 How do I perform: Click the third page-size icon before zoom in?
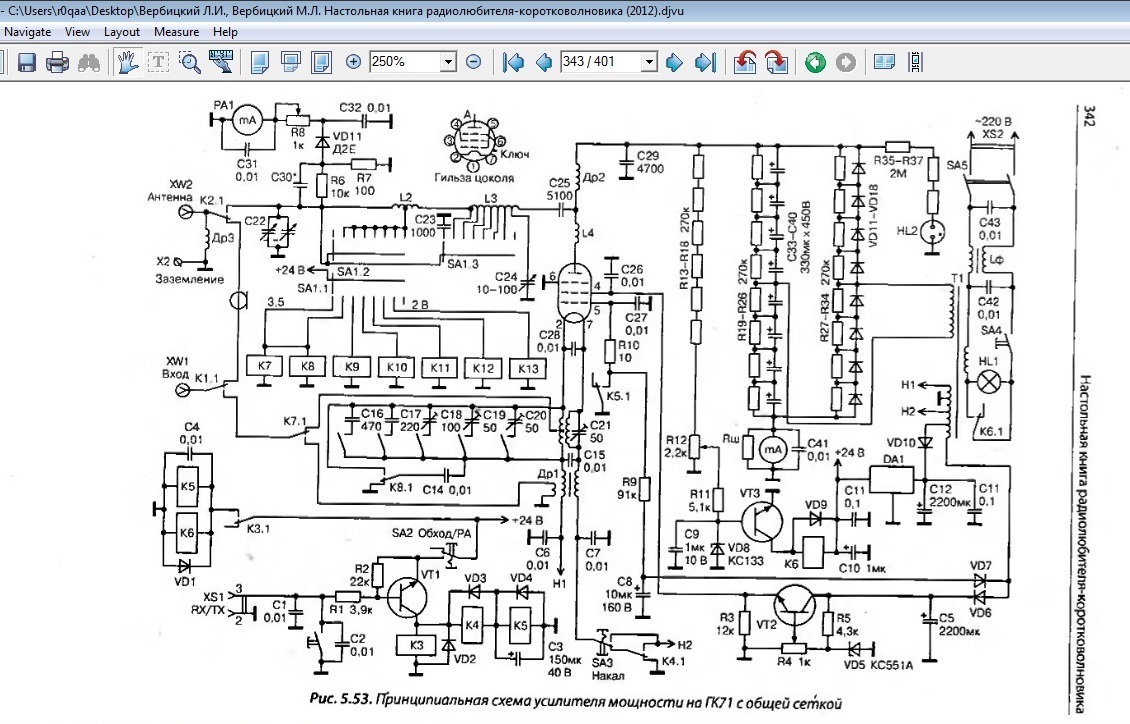coord(321,62)
